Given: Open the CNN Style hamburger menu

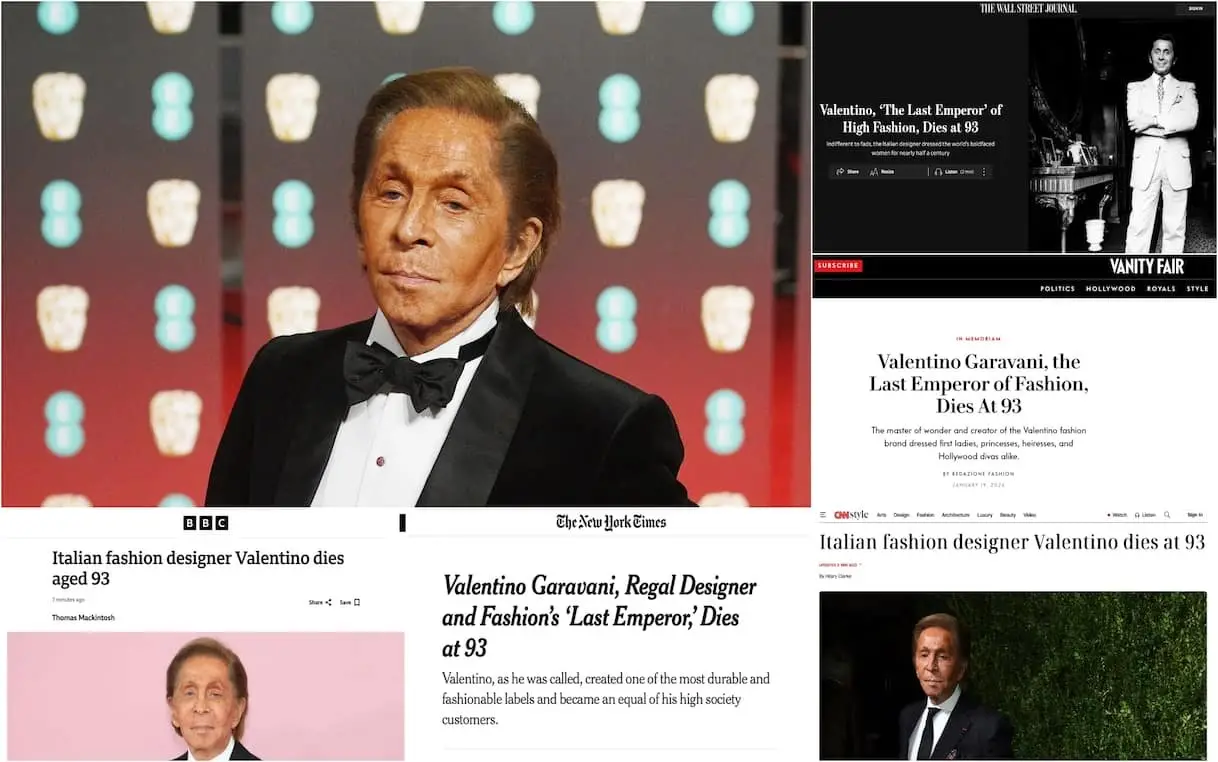Looking at the screenshot, I should tap(823, 515).
